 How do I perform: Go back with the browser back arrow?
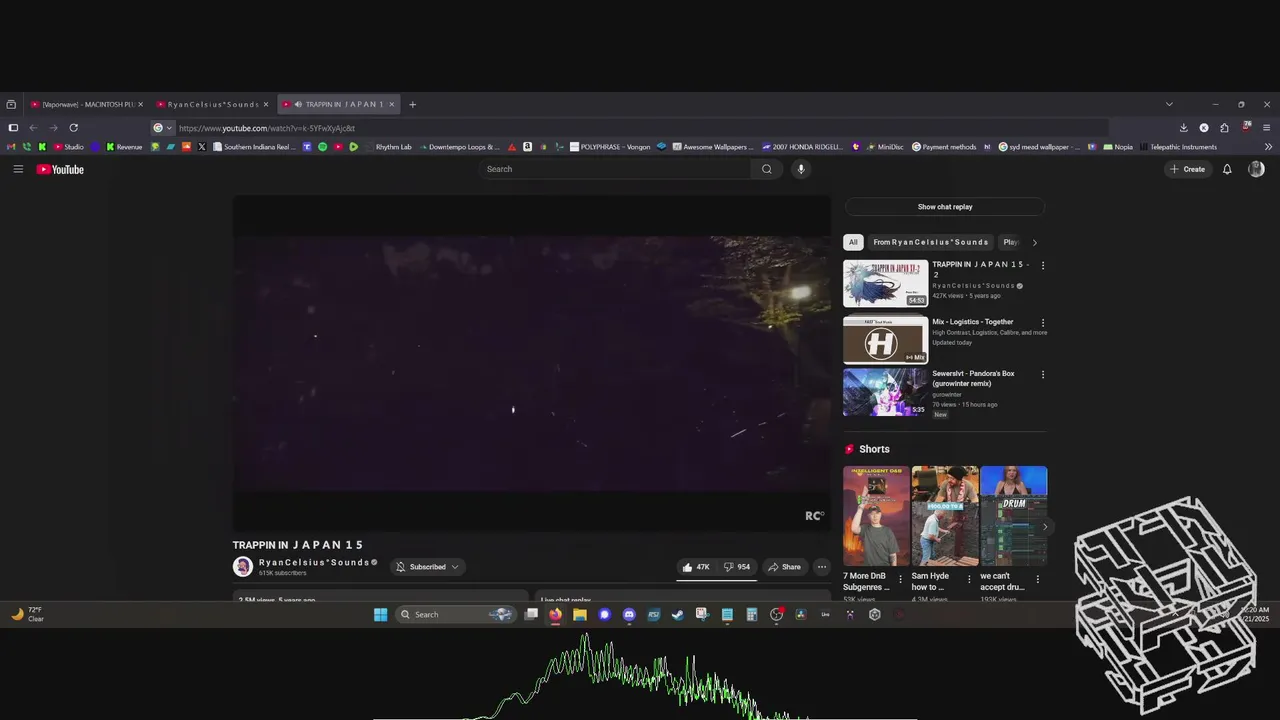click(x=33, y=128)
